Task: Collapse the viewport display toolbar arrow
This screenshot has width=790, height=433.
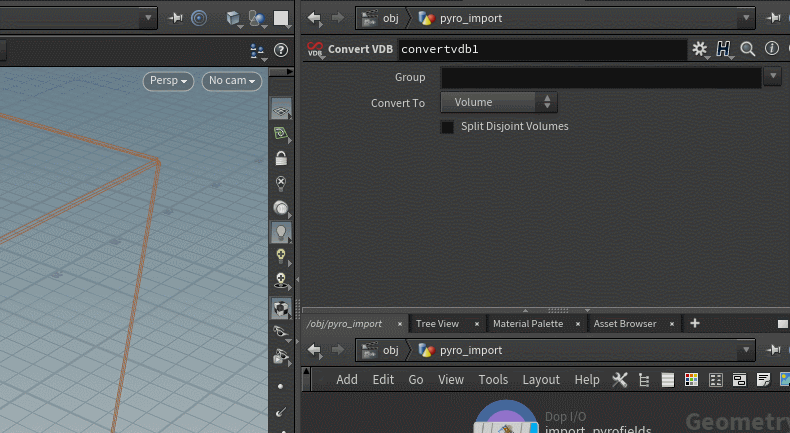Action: [x=289, y=72]
